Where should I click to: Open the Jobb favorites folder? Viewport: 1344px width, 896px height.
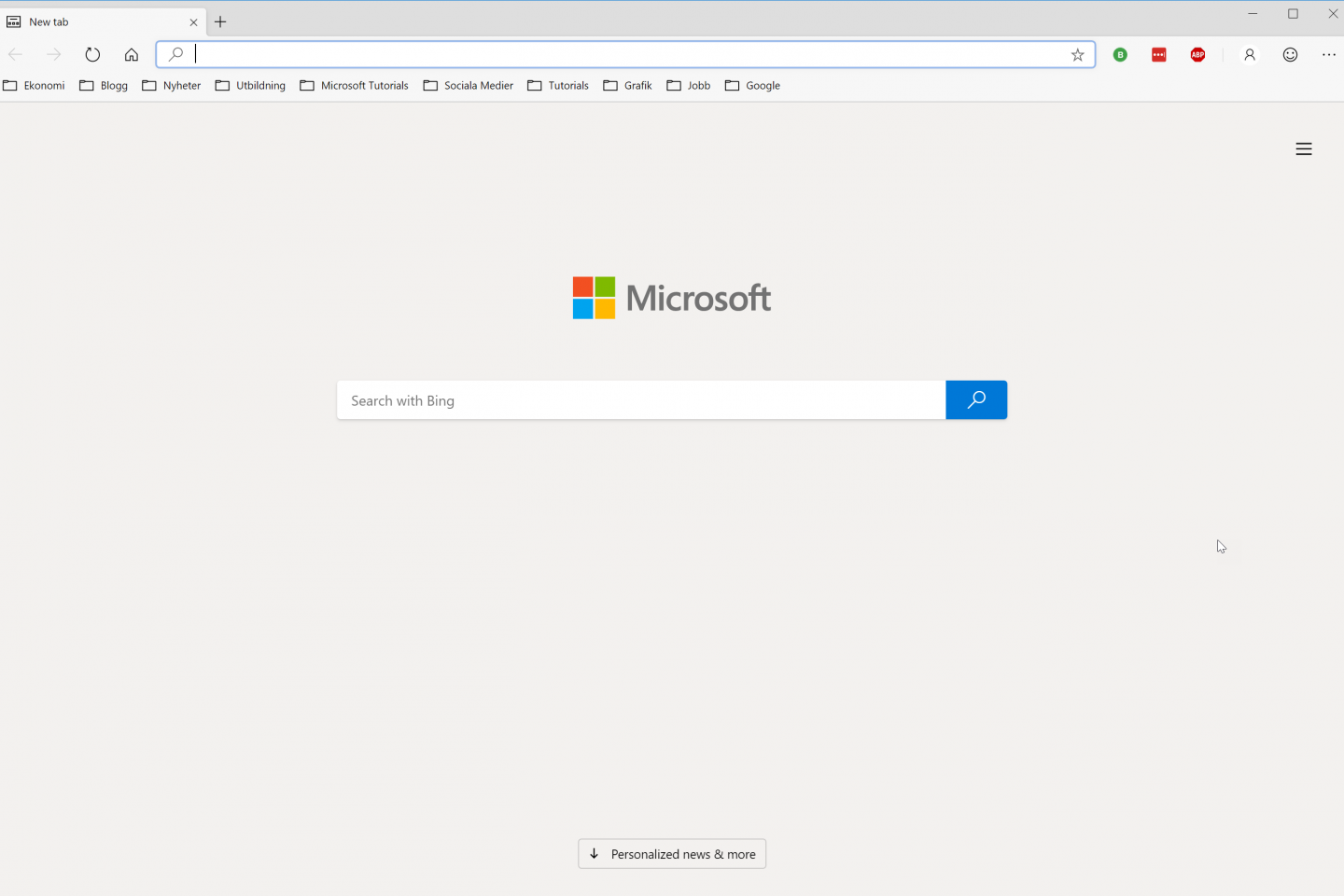(689, 86)
